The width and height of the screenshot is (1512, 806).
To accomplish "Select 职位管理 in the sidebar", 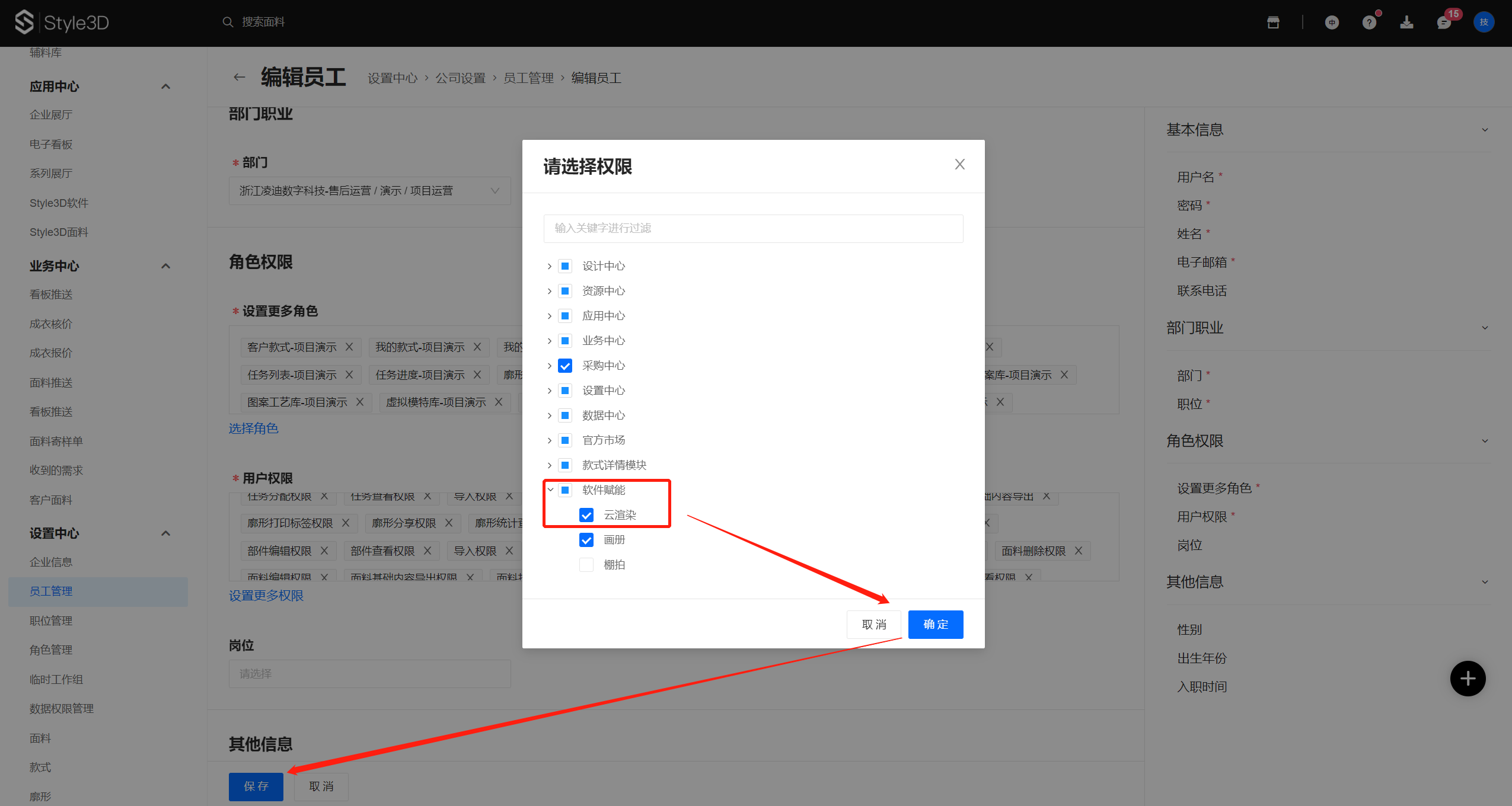I will point(51,621).
